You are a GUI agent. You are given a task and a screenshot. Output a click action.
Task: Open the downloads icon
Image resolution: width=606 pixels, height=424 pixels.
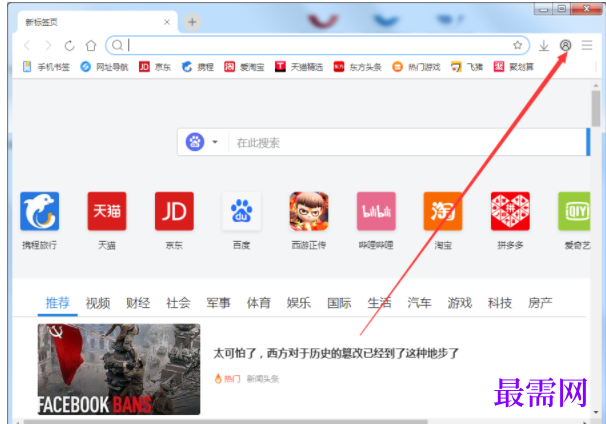point(544,46)
